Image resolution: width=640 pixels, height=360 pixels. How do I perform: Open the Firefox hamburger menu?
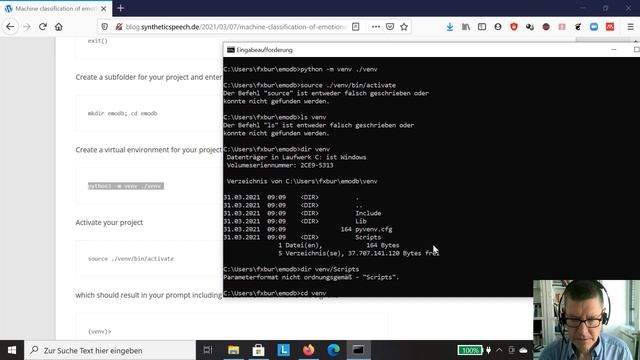[x=630, y=27]
